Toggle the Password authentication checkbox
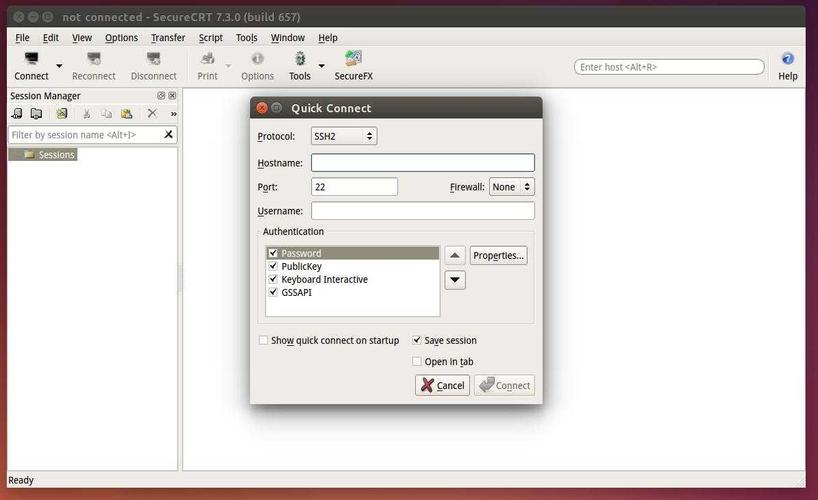Screen dimensions: 818x500 pos(273,253)
